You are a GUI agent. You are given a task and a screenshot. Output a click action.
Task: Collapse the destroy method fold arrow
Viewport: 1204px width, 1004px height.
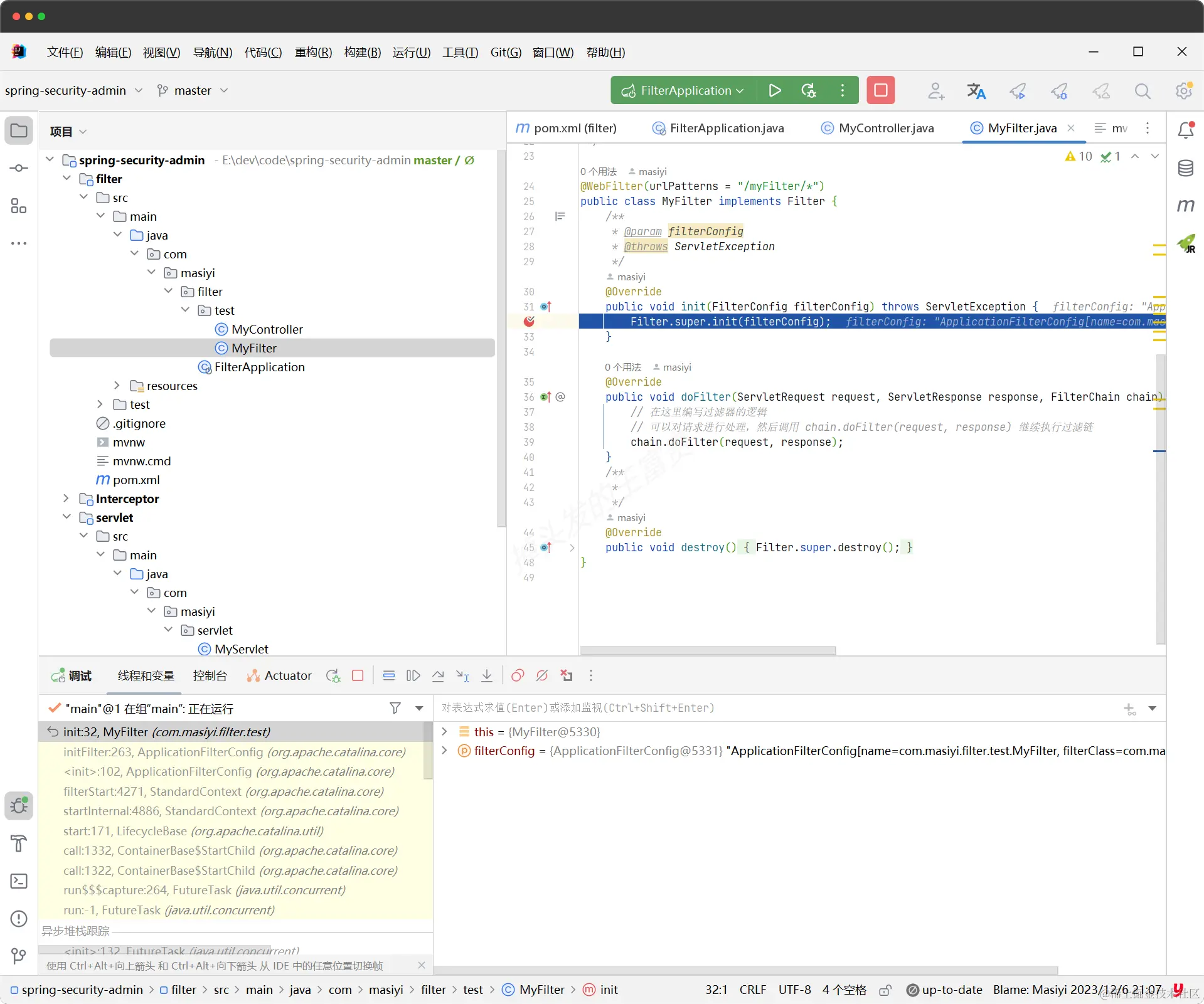pyautogui.click(x=572, y=547)
